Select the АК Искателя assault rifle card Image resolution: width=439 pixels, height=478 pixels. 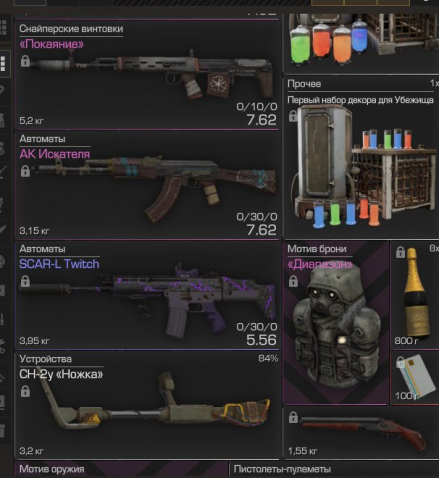click(x=147, y=185)
